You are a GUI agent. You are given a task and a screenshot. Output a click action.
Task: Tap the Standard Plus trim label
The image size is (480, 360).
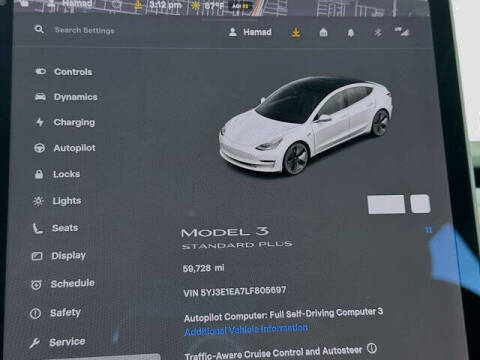pos(237,245)
